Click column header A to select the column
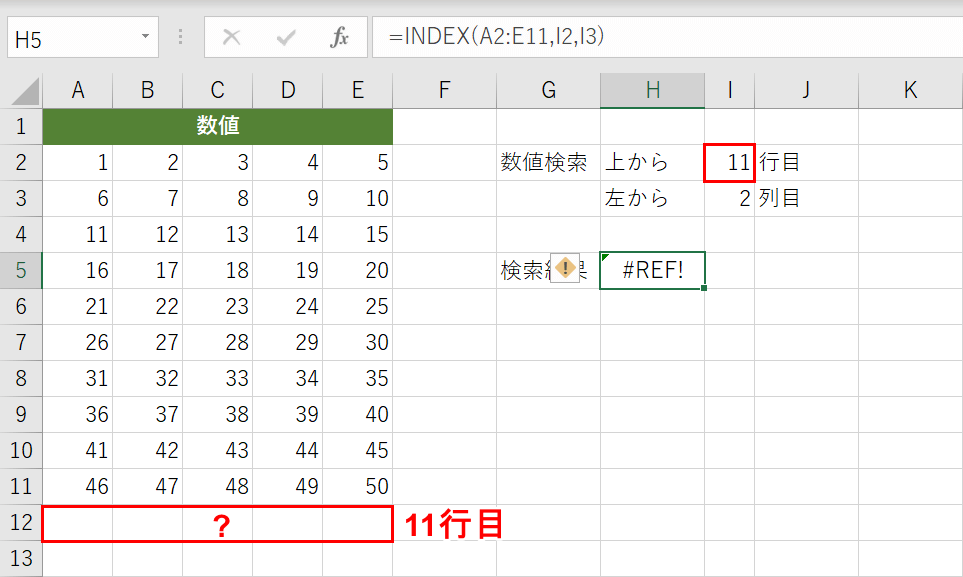963x577 pixels. pos(78,89)
